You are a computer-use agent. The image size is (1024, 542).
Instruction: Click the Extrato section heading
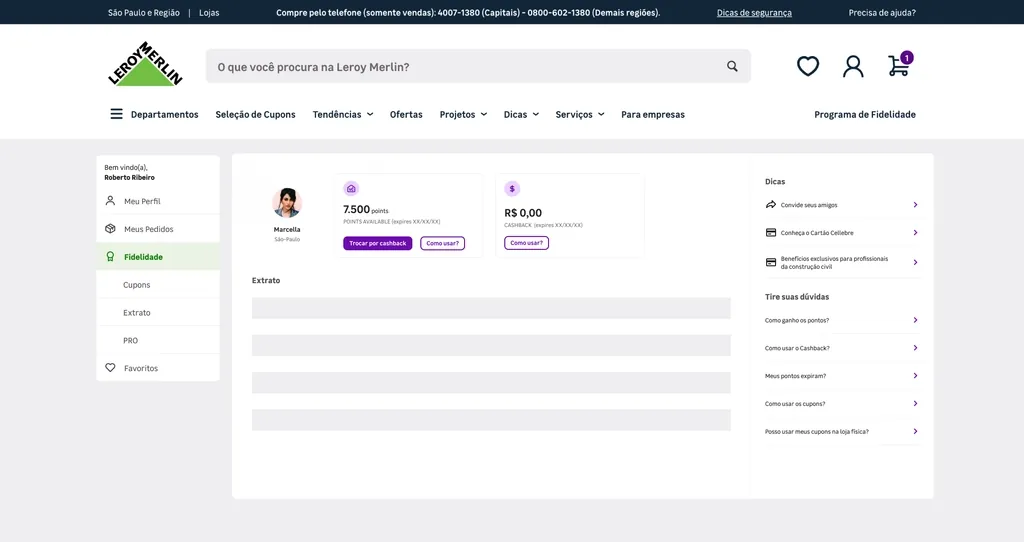(x=266, y=280)
